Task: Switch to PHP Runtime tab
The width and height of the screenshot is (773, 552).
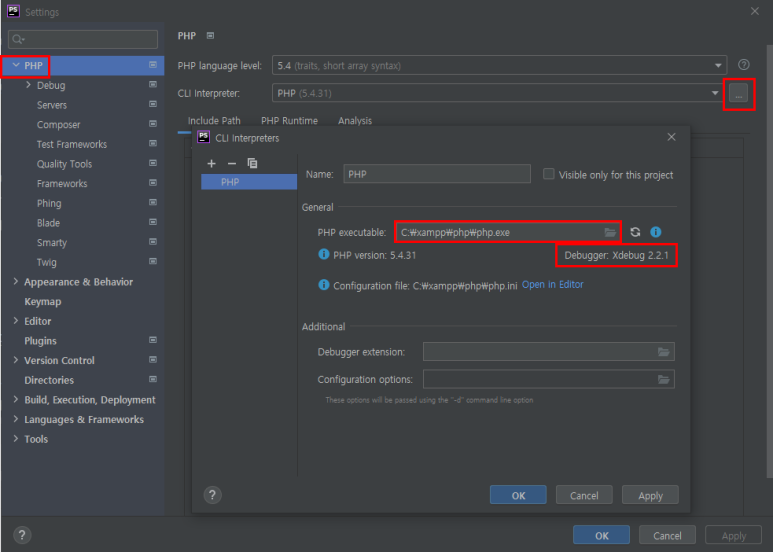Action: (289, 121)
